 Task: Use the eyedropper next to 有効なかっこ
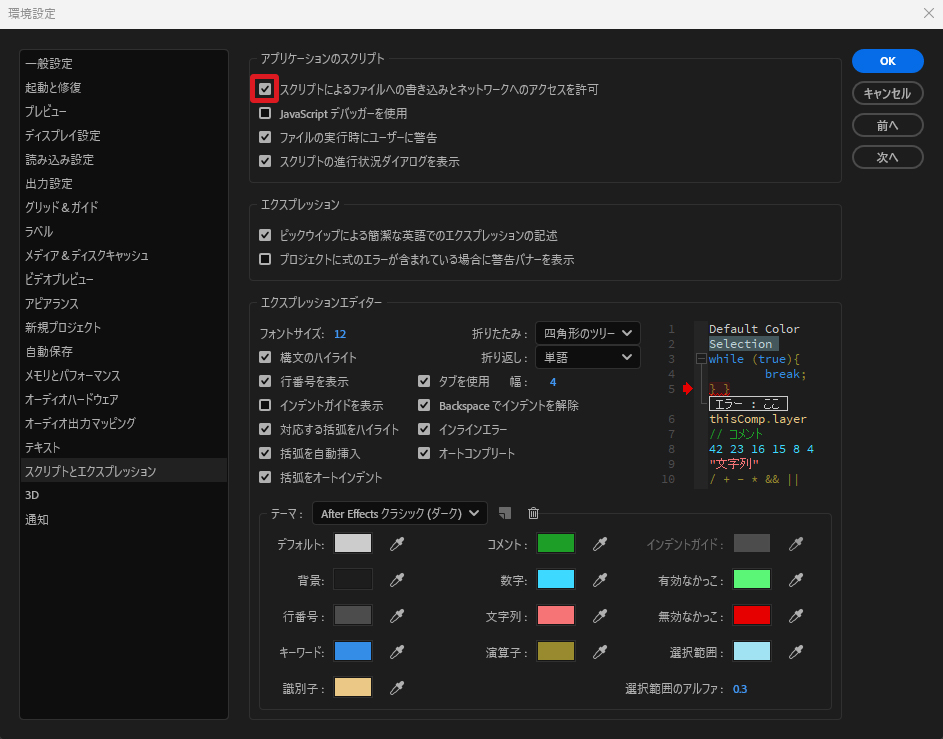click(x=796, y=580)
